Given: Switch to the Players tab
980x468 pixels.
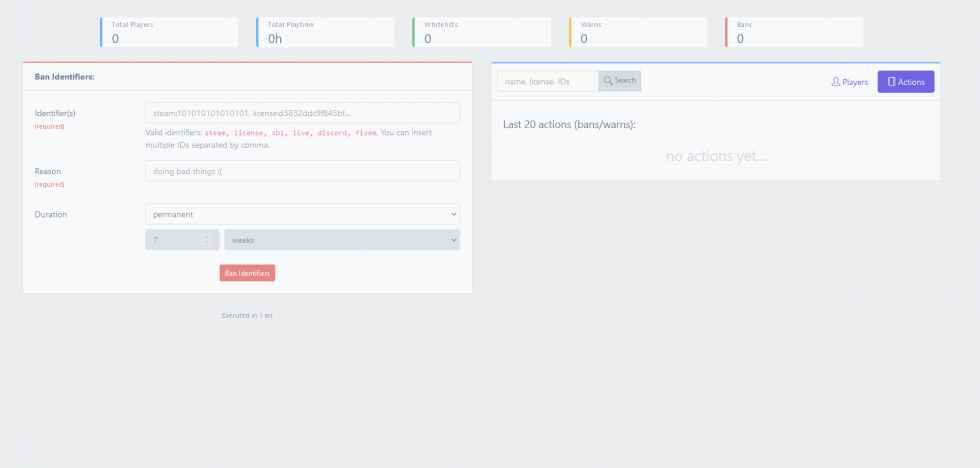Looking at the screenshot, I should pyautogui.click(x=849, y=82).
